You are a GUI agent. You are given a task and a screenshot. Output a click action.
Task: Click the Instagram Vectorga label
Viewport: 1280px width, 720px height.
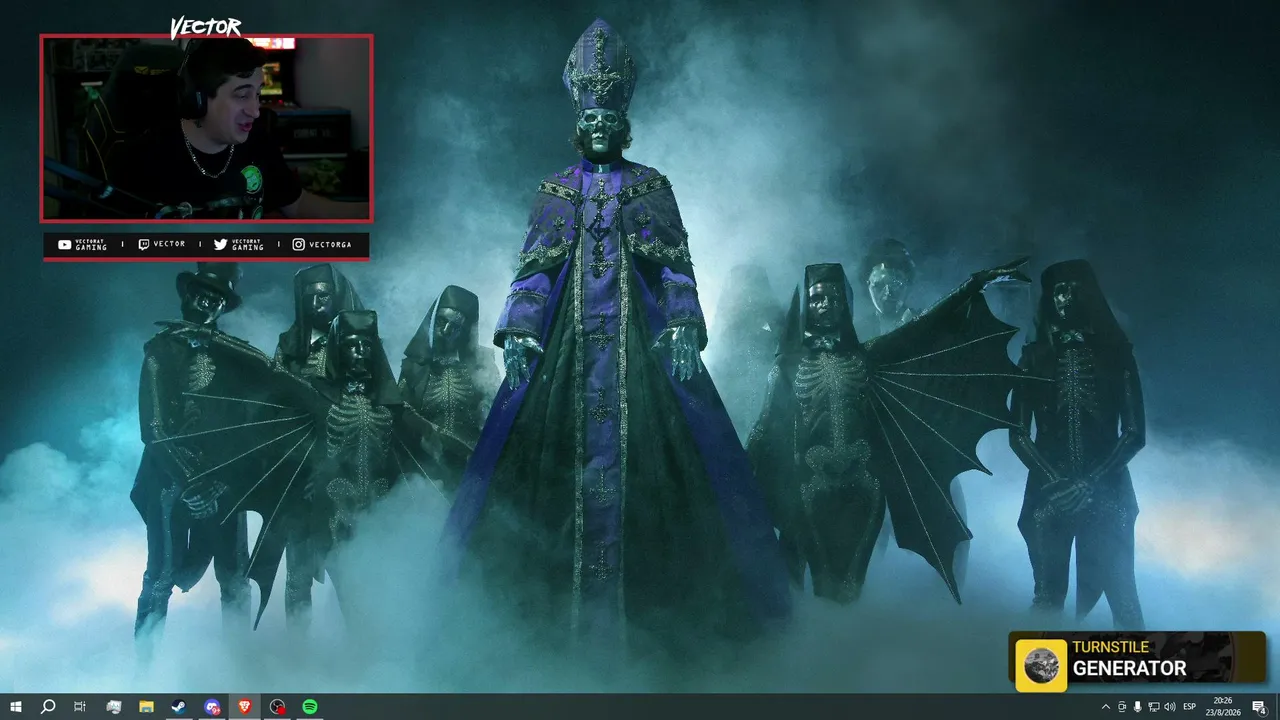click(322, 244)
